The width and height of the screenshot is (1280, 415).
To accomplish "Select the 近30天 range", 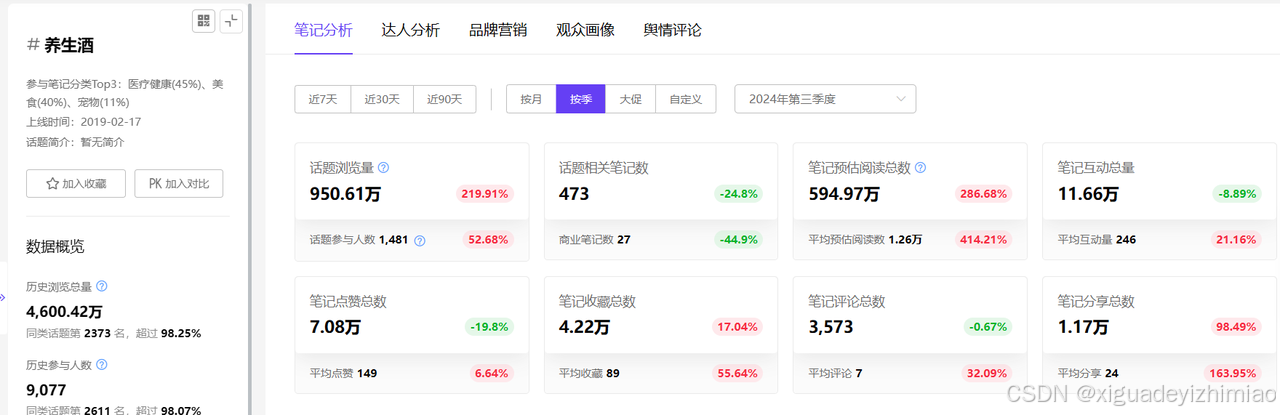I will click(x=382, y=99).
